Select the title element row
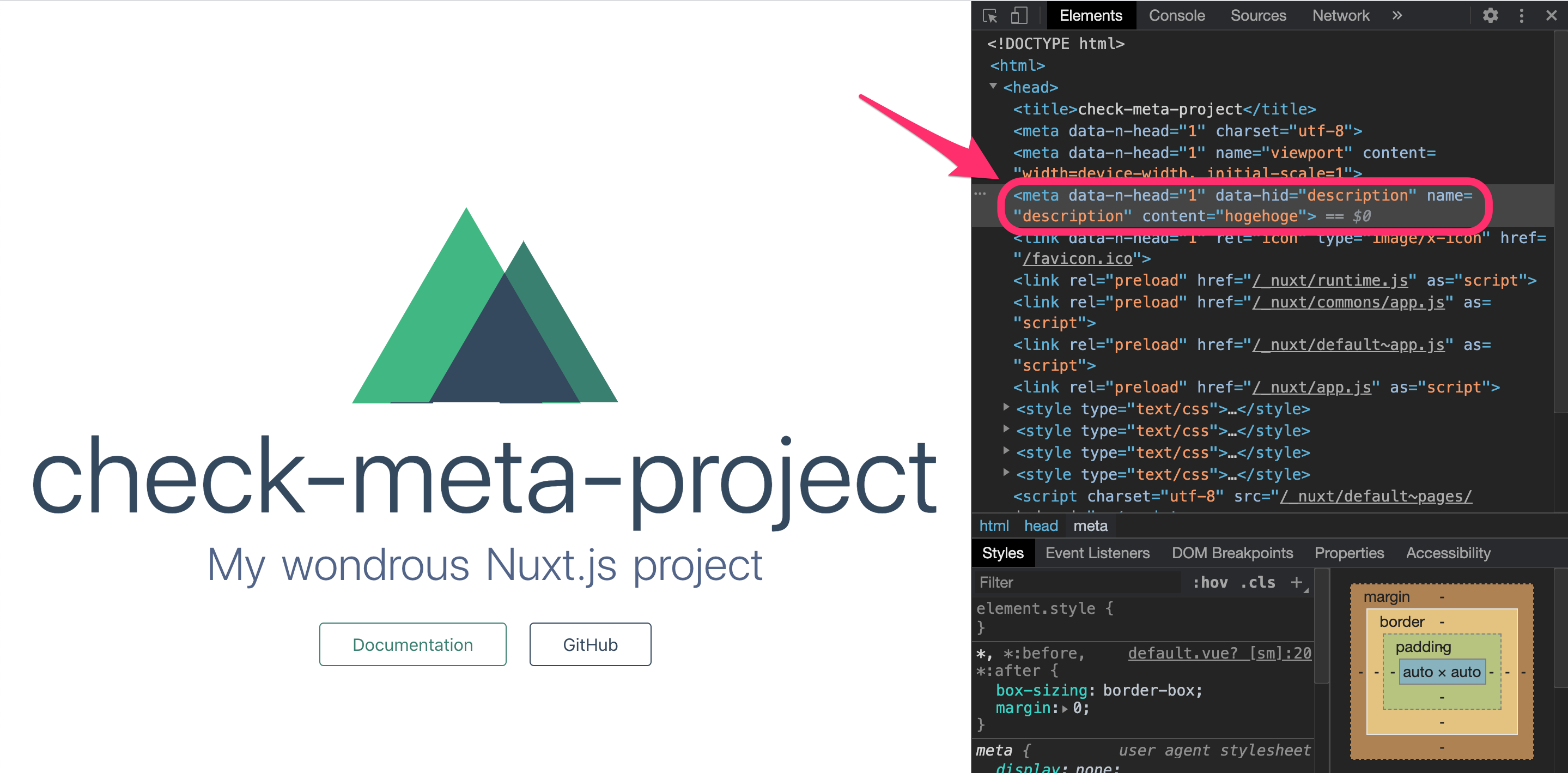This screenshot has width=1568, height=773. tap(1164, 109)
